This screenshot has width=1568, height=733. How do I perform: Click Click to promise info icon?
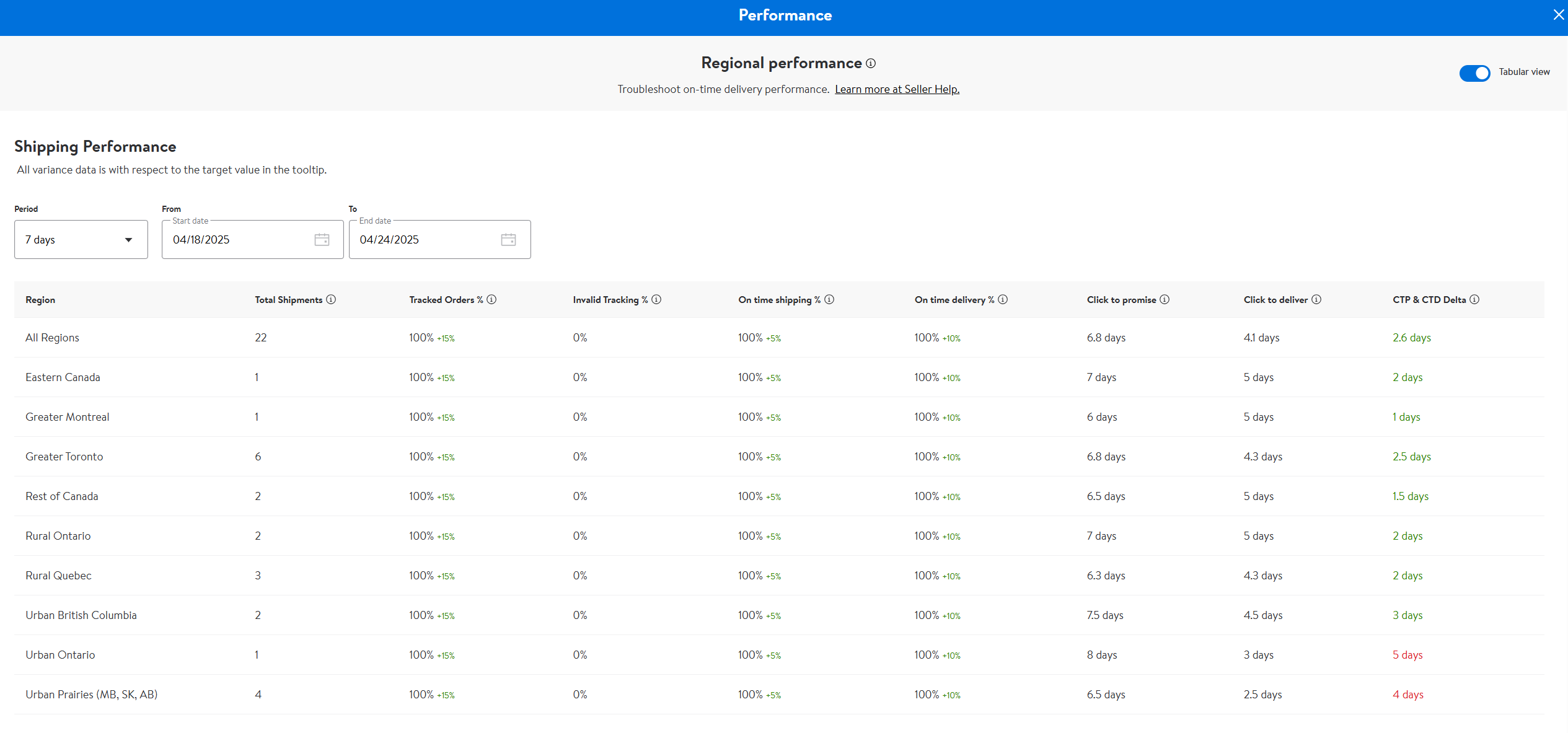[1165, 299]
